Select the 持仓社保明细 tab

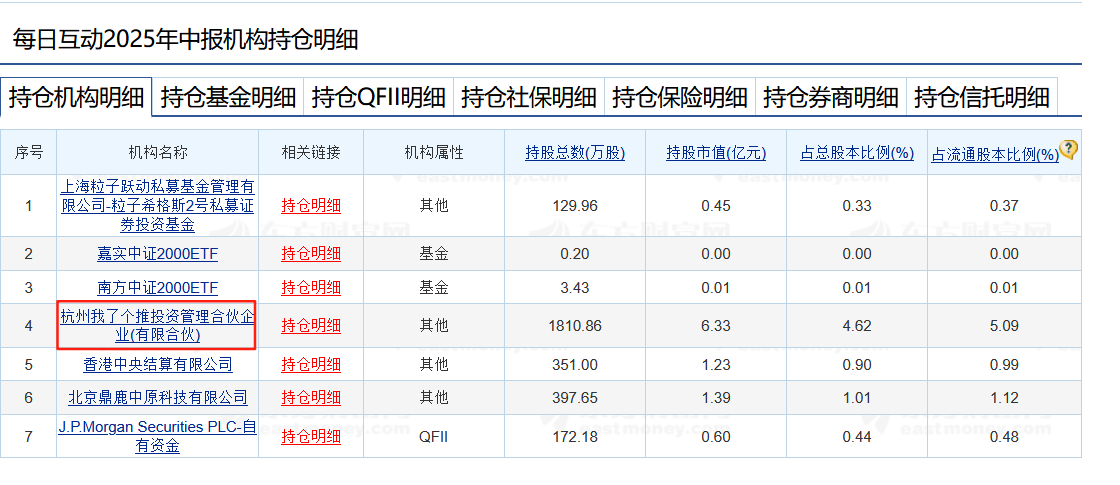point(529,97)
